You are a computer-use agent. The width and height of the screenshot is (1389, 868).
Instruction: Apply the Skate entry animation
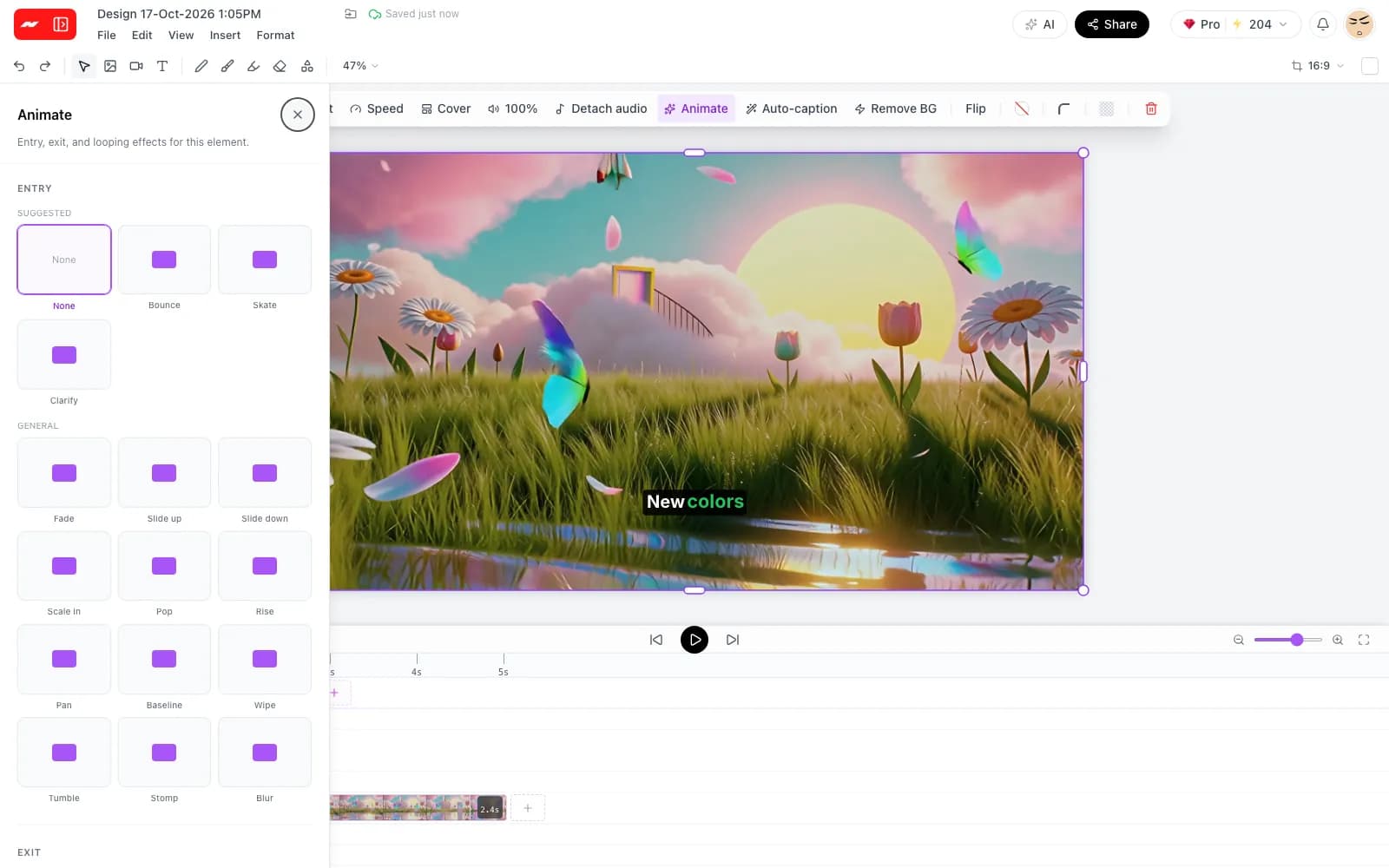click(x=265, y=260)
